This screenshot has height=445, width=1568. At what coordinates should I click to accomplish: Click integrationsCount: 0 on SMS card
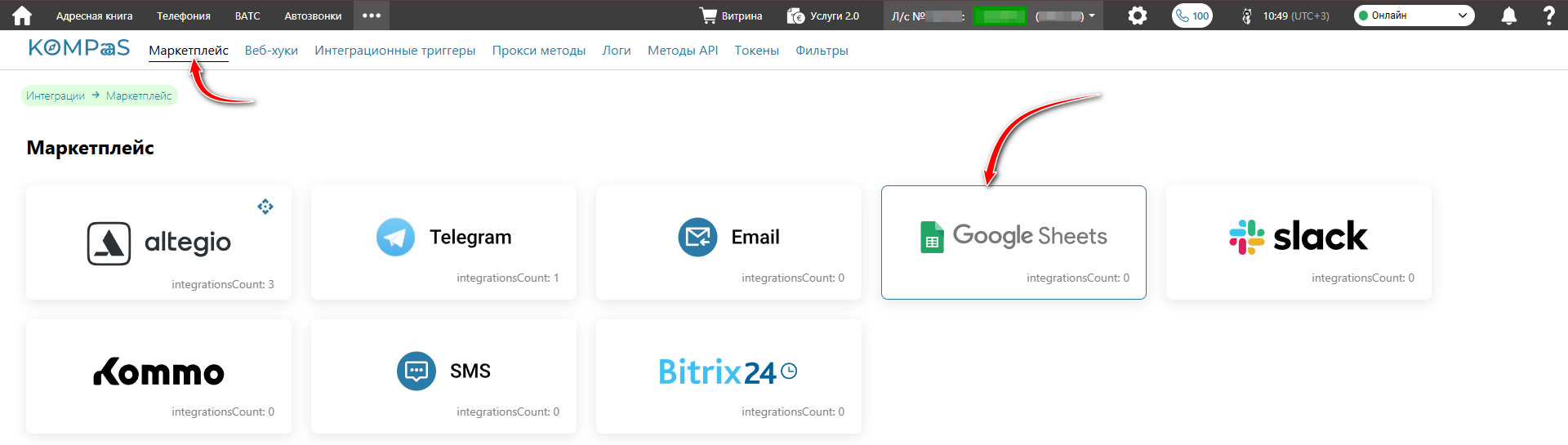508,412
